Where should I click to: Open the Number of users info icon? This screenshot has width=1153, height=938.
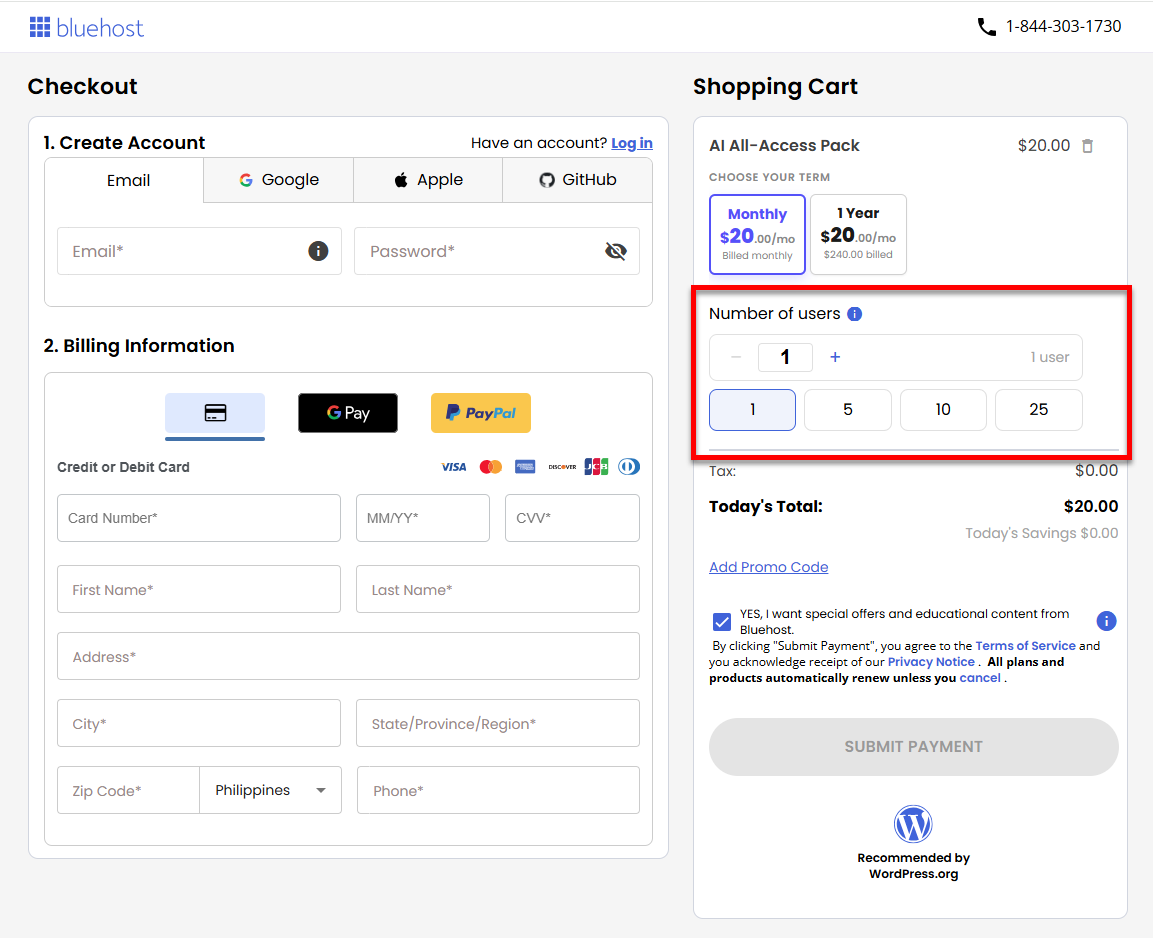[x=854, y=314]
